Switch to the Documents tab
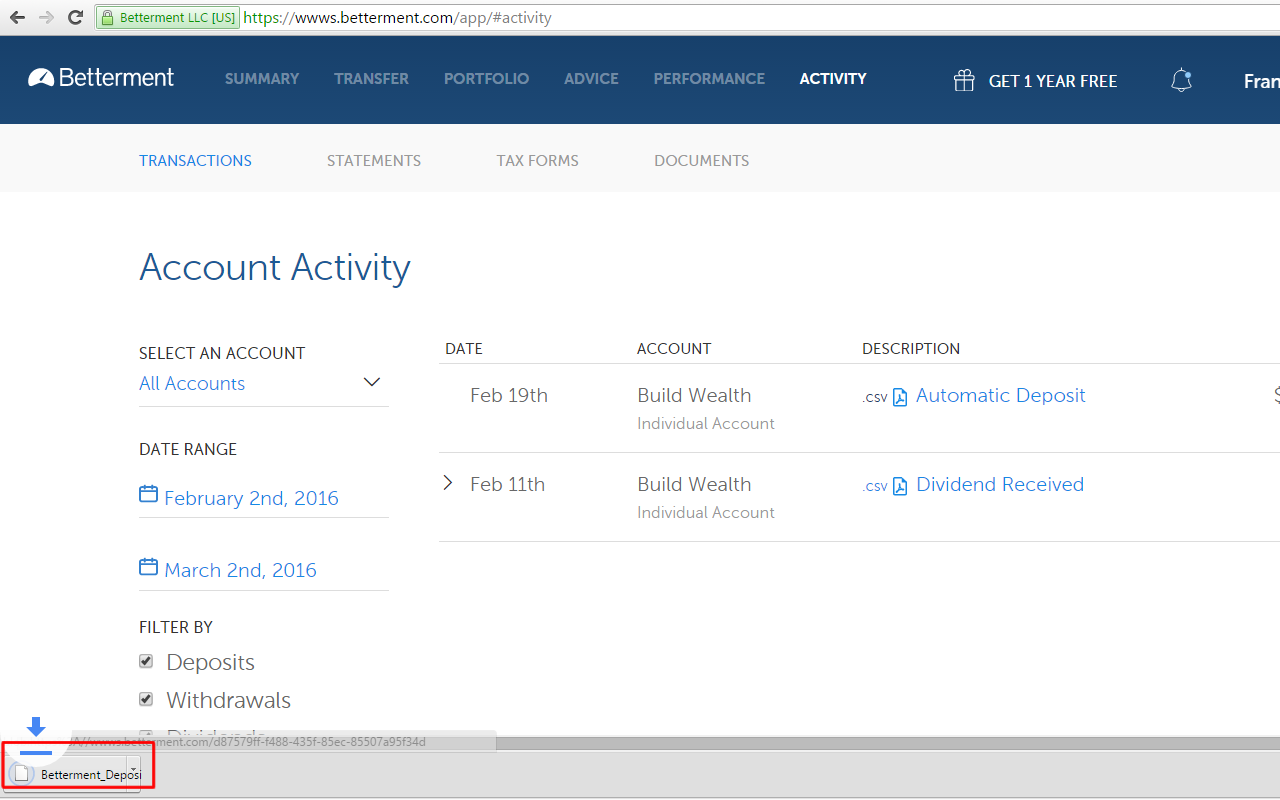This screenshot has width=1280, height=800. (x=702, y=161)
